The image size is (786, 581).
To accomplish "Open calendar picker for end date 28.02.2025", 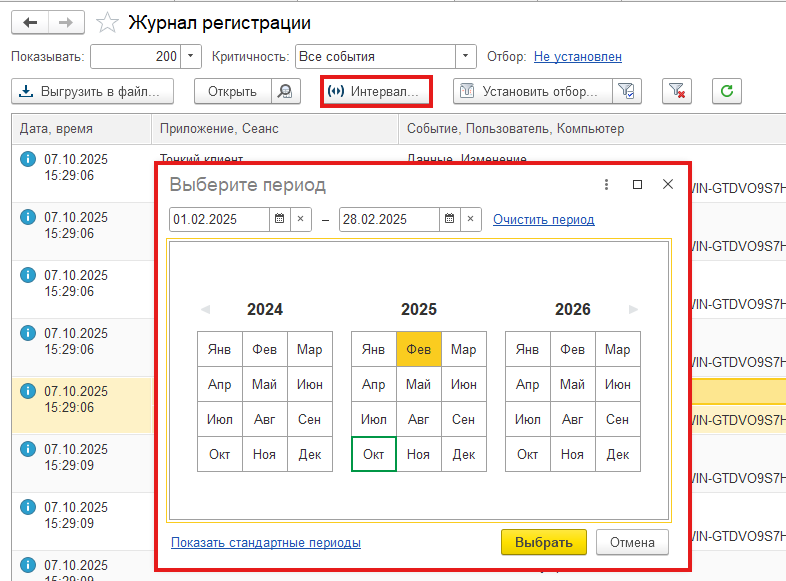I will point(450,219).
